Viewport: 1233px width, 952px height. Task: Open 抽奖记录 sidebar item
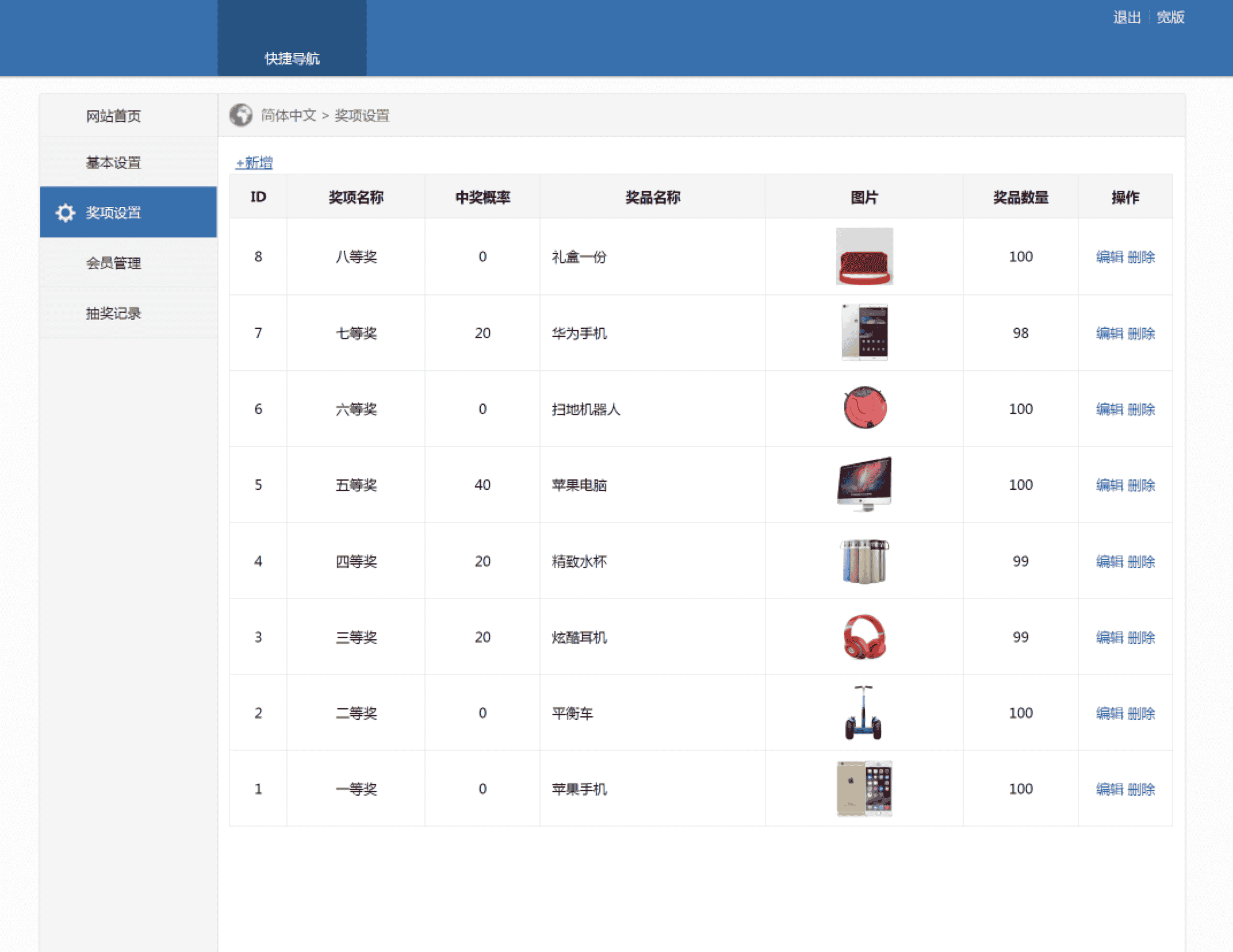click(113, 313)
